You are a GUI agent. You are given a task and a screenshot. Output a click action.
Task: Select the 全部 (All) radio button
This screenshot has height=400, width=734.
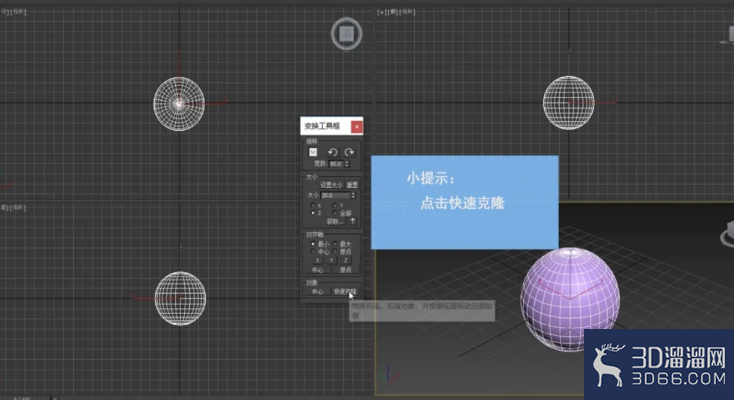point(335,213)
